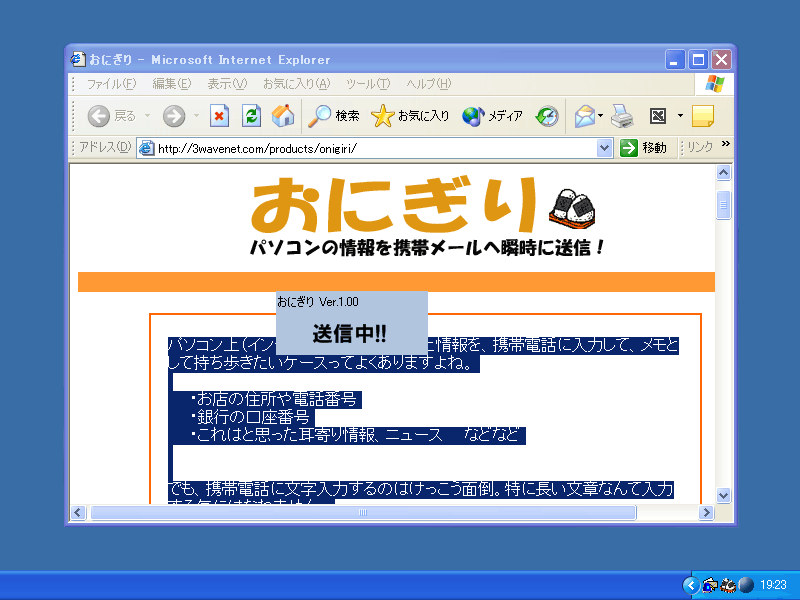The height and width of the screenshot is (600, 800).
Task: Click the Mail envelope toolbar icon
Action: [x=585, y=116]
